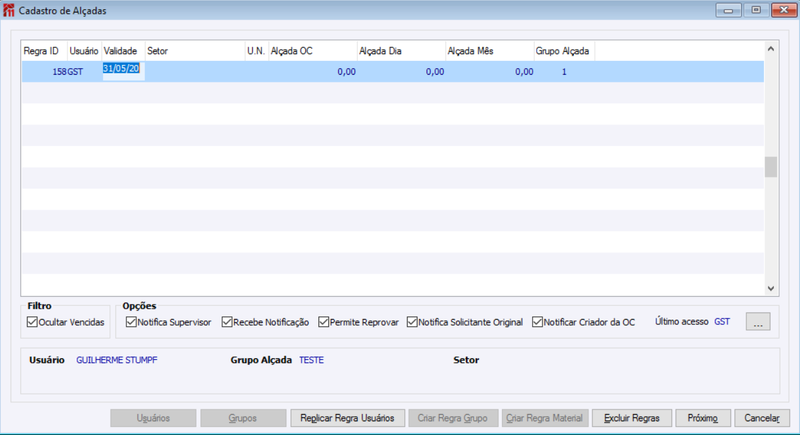
Task: Click the Alçada Mês column header
Action: (490, 51)
